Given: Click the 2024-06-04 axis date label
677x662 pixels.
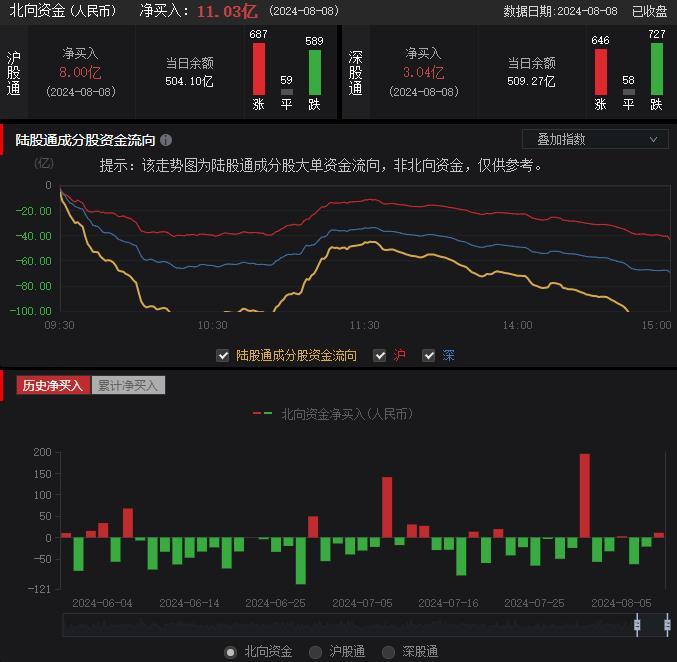Looking at the screenshot, I should (x=102, y=603).
